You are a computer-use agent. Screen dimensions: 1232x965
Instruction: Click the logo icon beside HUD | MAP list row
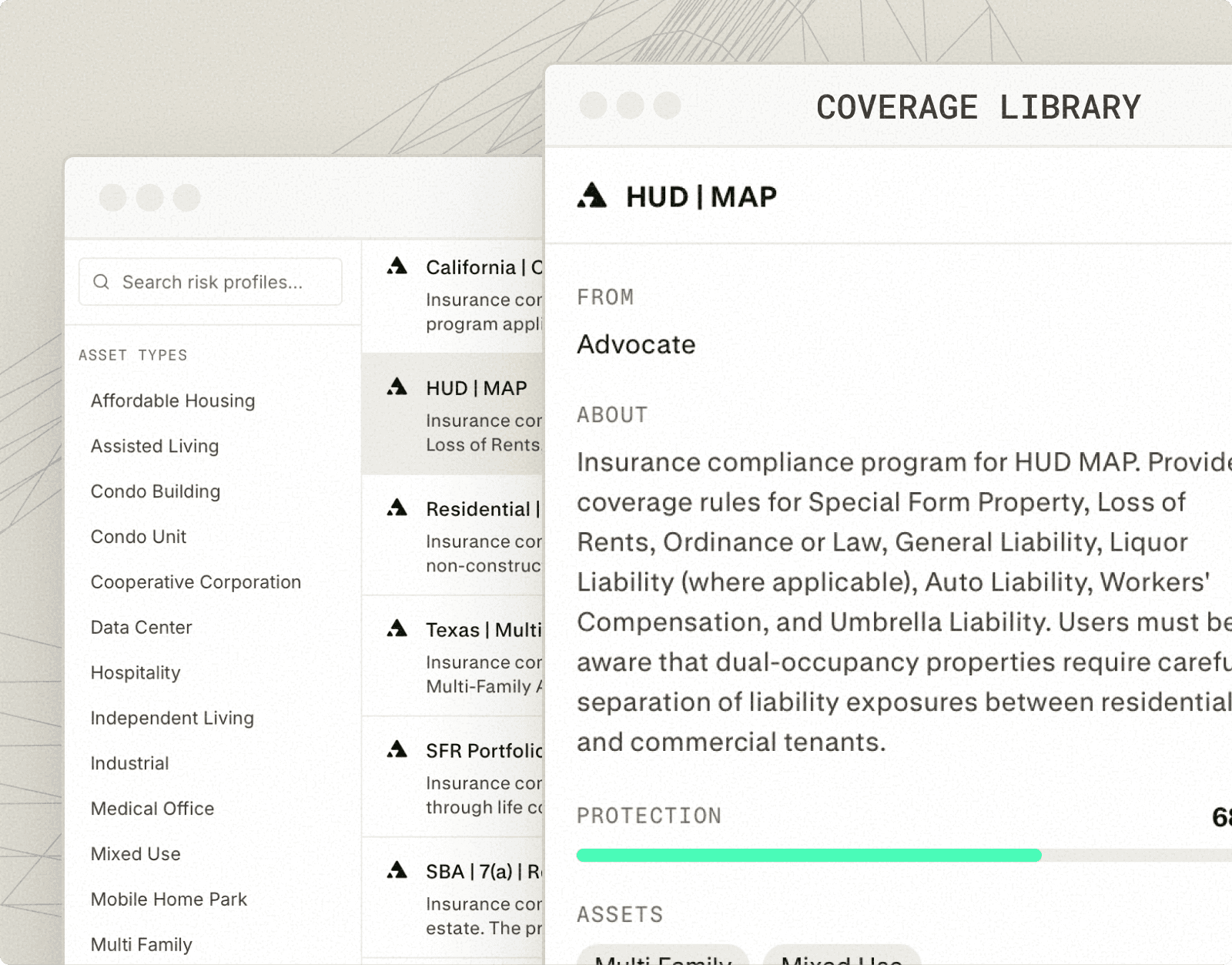397,387
